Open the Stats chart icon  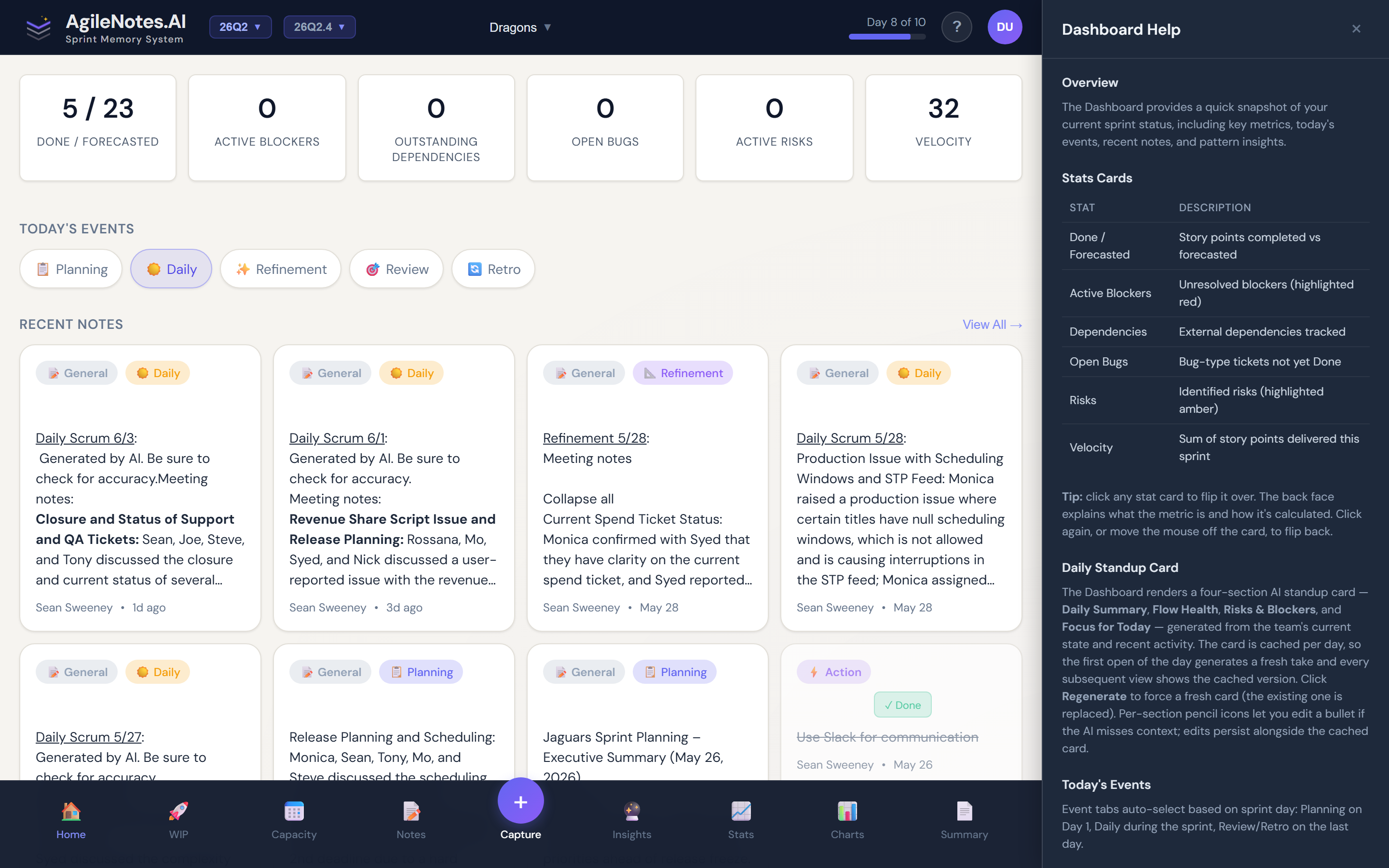coord(740,812)
